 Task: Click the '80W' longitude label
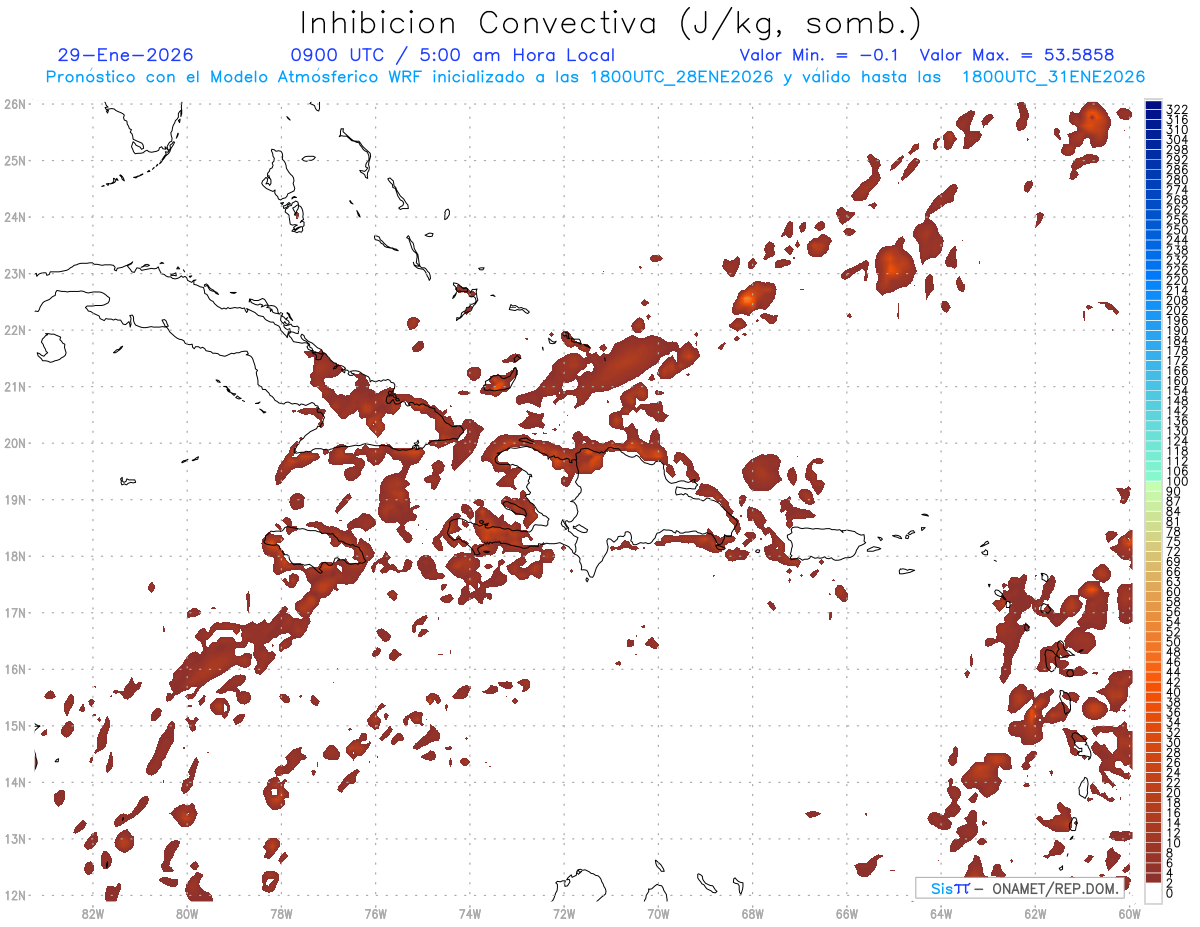[186, 912]
